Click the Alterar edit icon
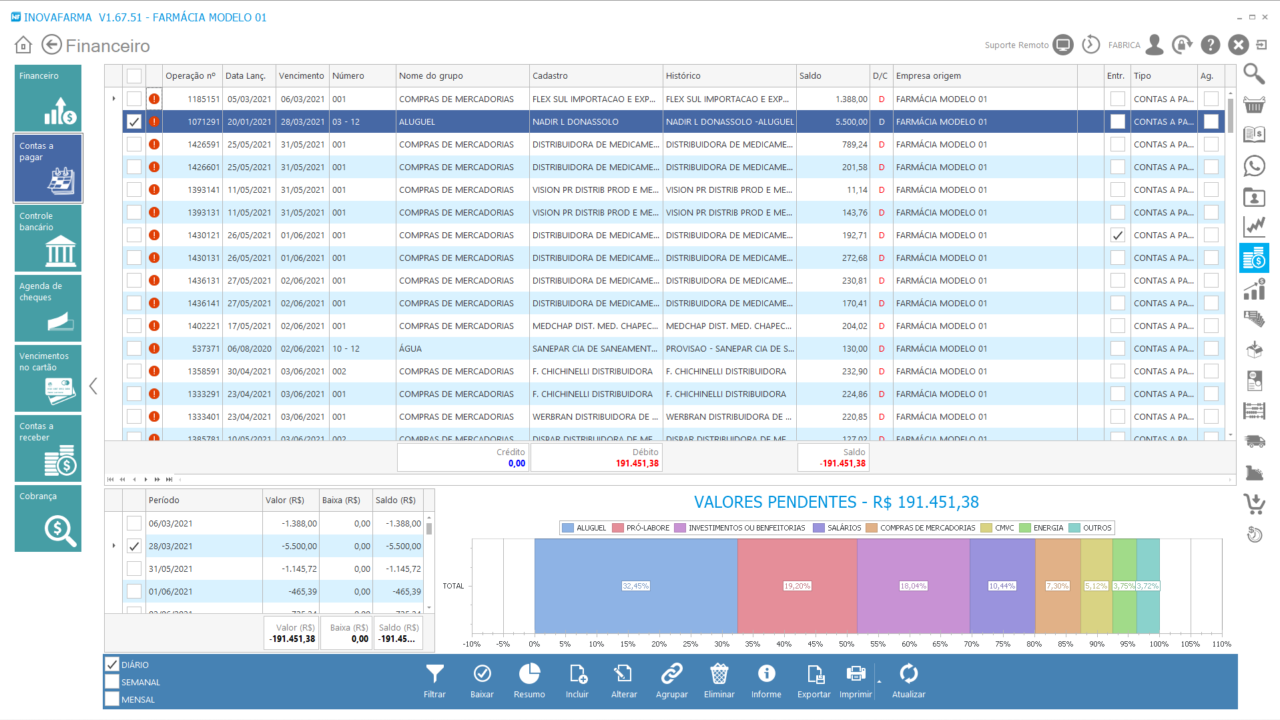1280x720 pixels. [x=624, y=673]
